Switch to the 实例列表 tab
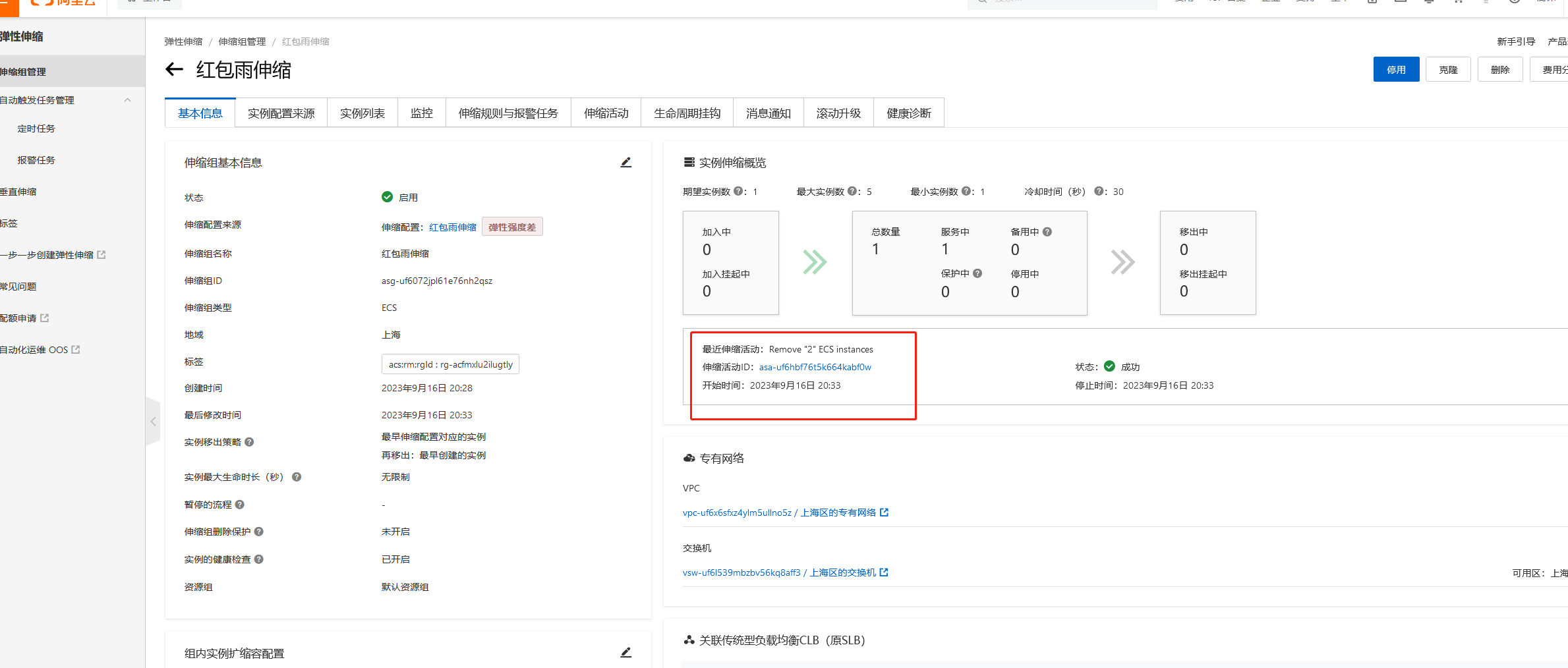This screenshot has height=668, width=1568. 363,113
